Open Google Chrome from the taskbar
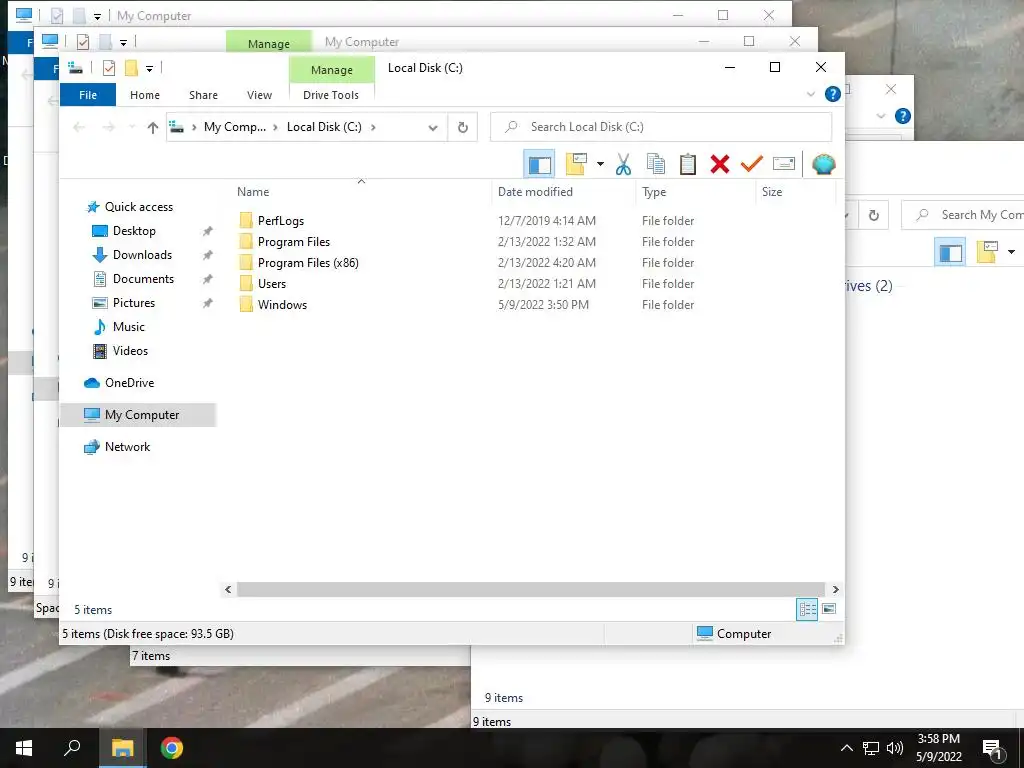This screenshot has height=768, width=1024. pos(171,748)
